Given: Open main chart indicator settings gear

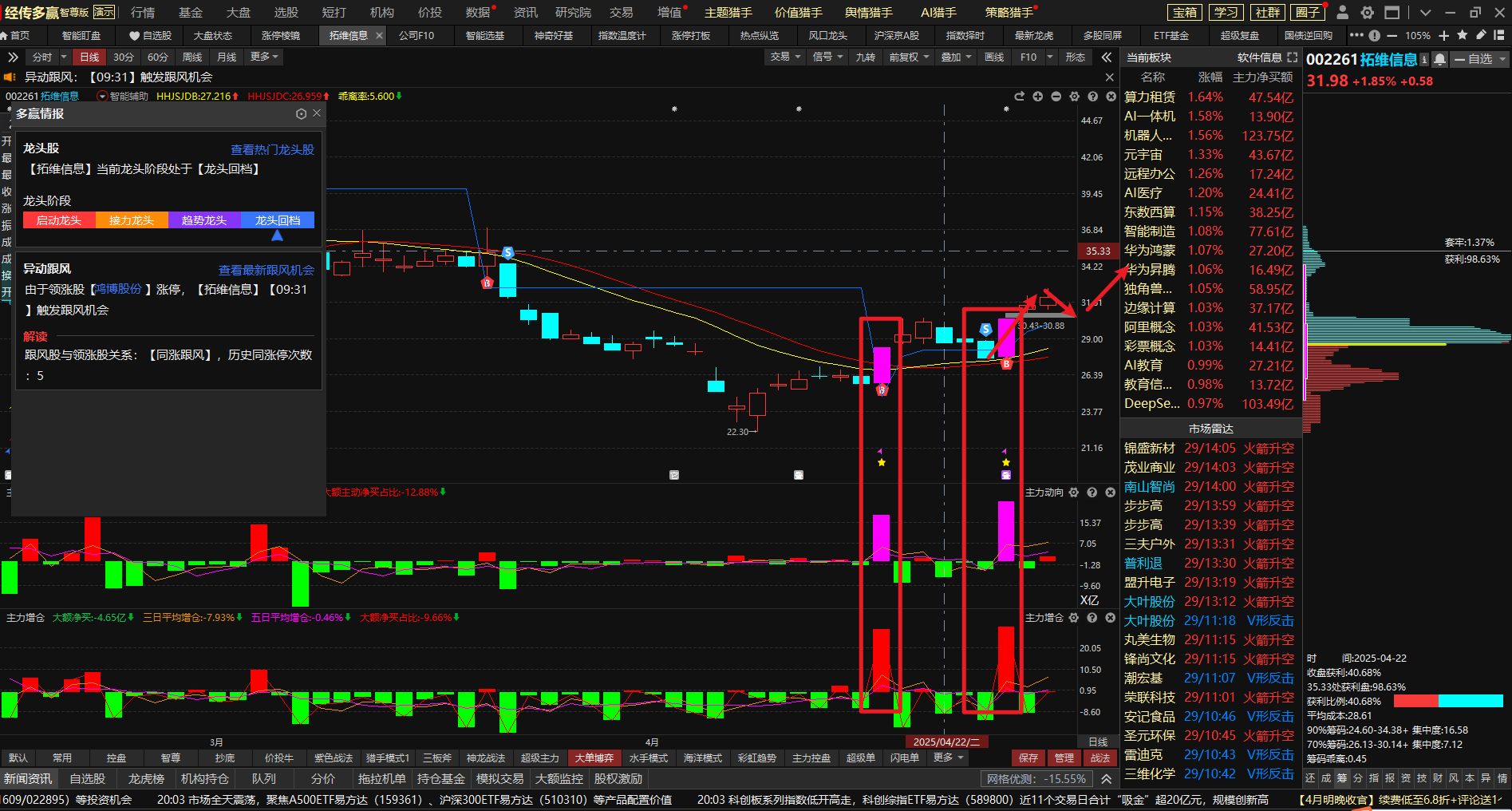Looking at the screenshot, I should (x=1074, y=97).
